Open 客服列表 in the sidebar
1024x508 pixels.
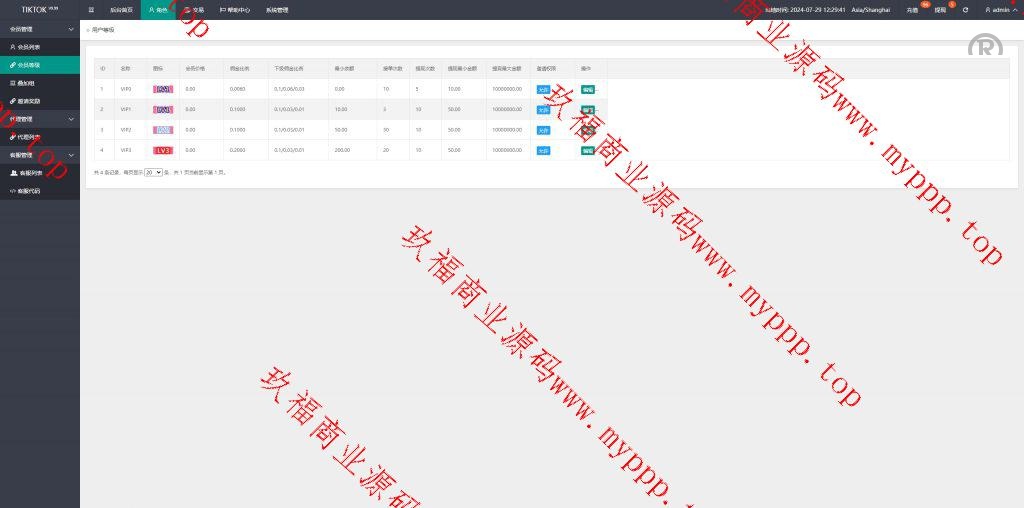(x=32, y=173)
